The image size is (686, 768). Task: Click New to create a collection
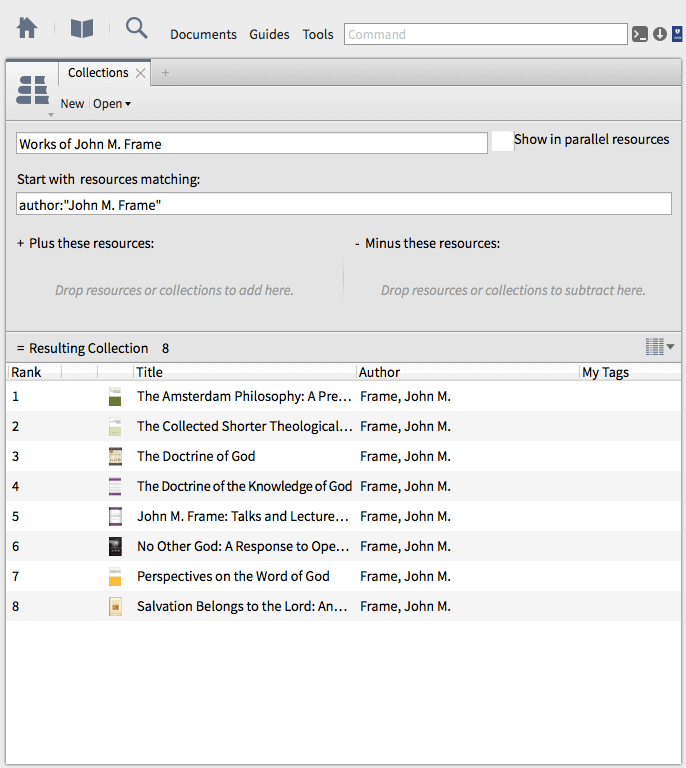72,104
